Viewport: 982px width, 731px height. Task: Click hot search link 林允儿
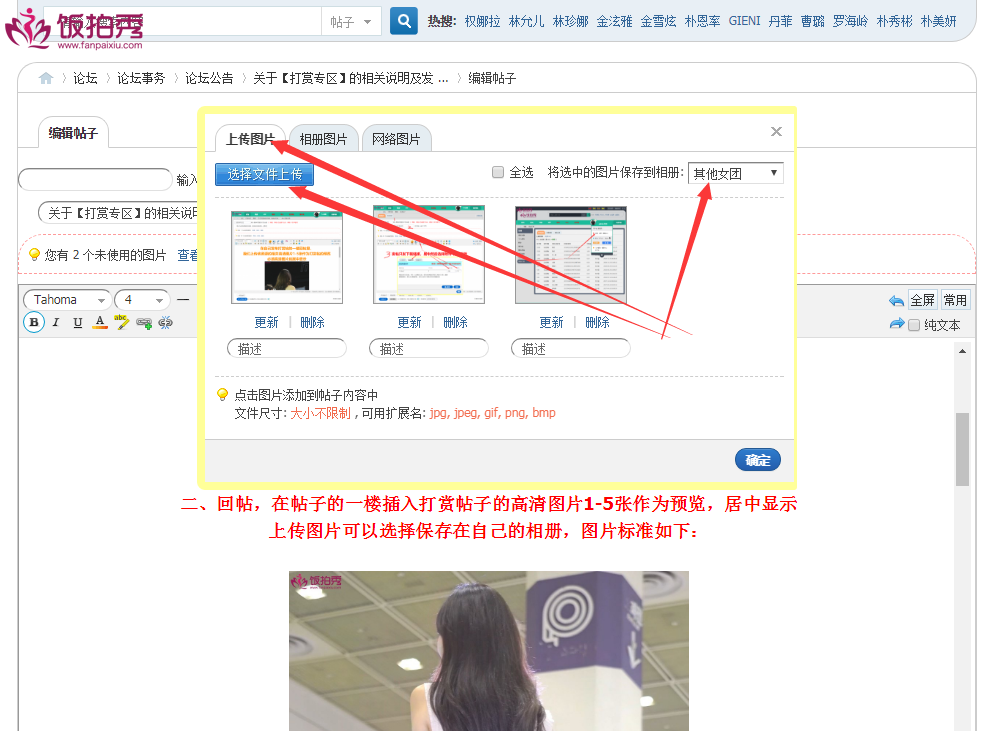coord(526,21)
